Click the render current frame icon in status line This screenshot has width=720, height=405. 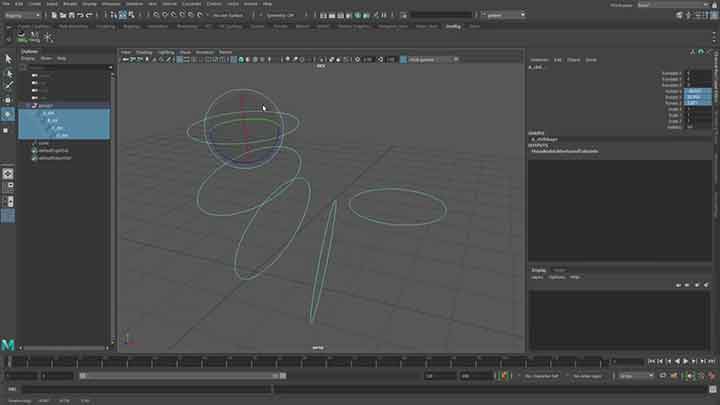pyautogui.click(x=332, y=15)
